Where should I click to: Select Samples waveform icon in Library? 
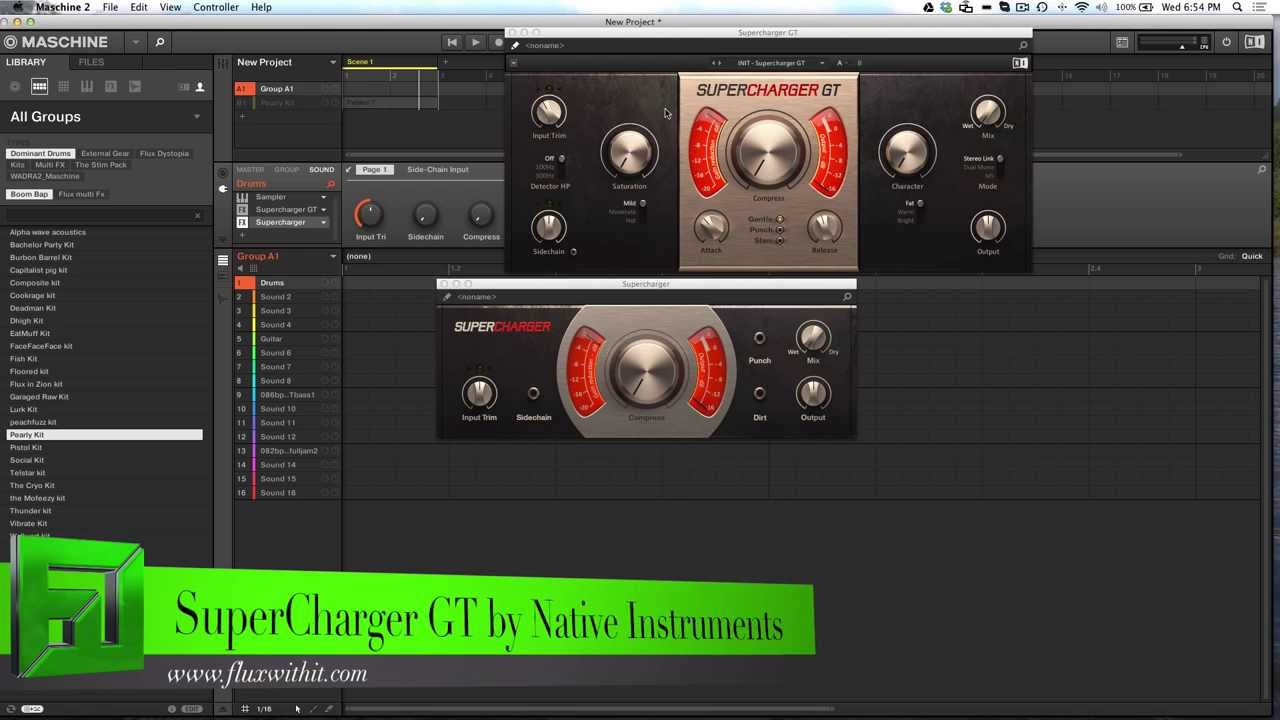click(135, 87)
